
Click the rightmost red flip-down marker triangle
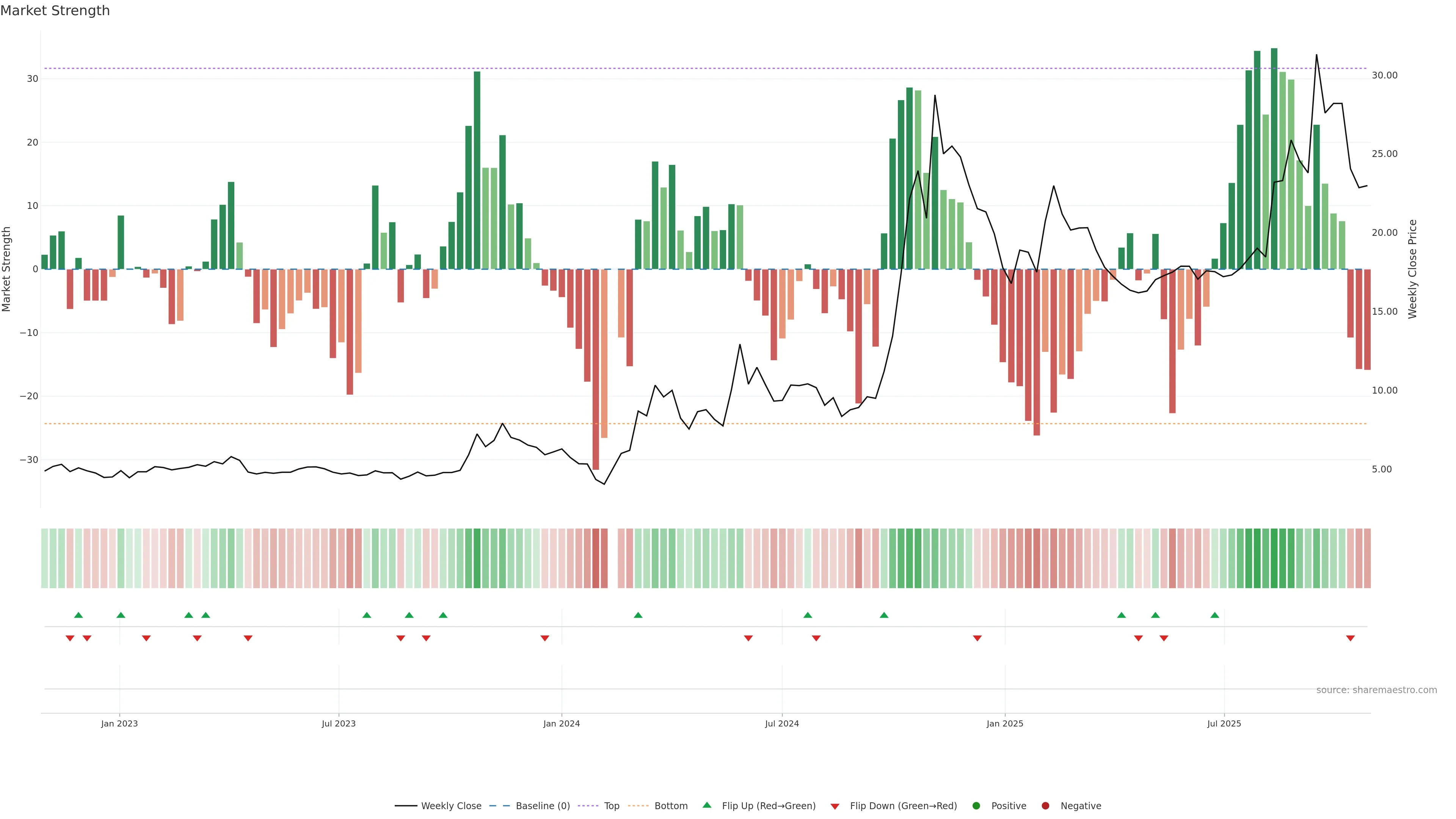point(1350,638)
